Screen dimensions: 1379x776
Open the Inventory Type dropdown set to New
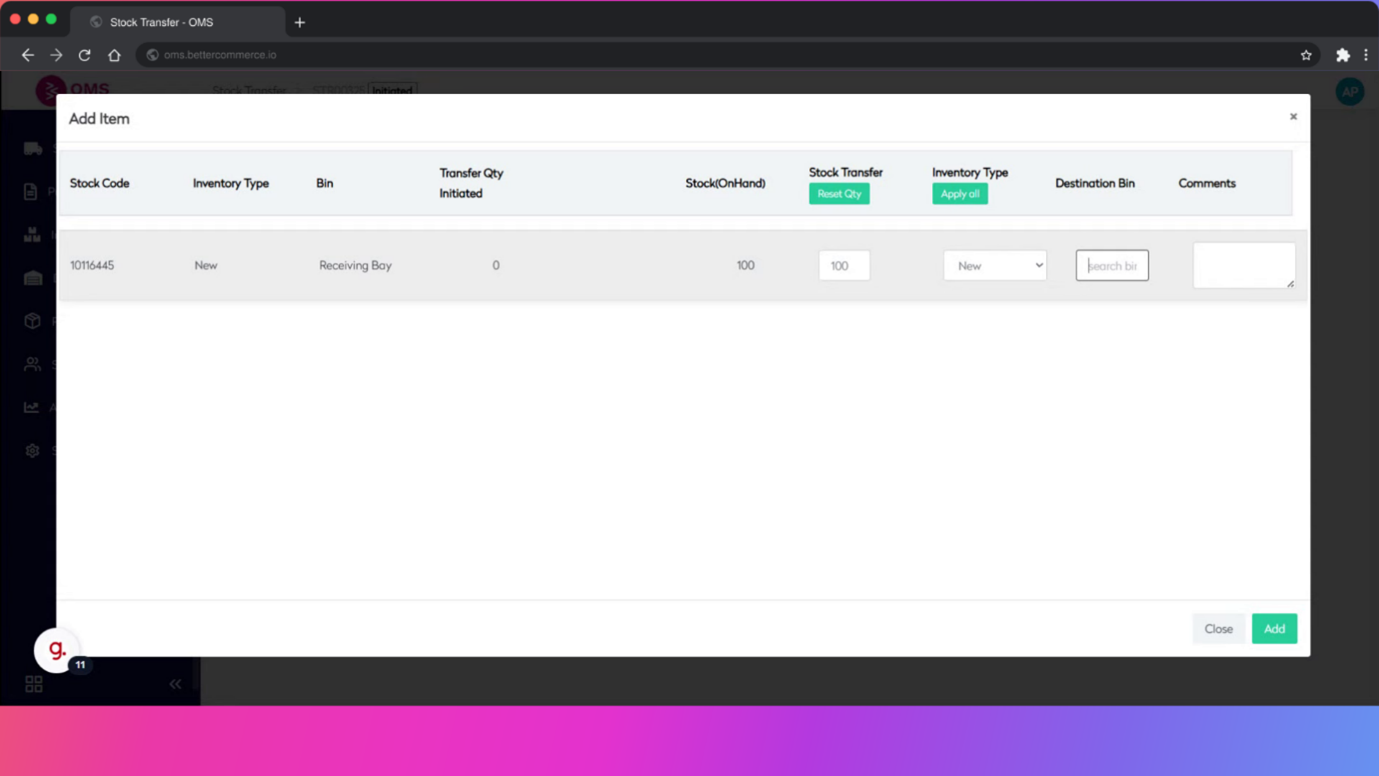pos(994,266)
